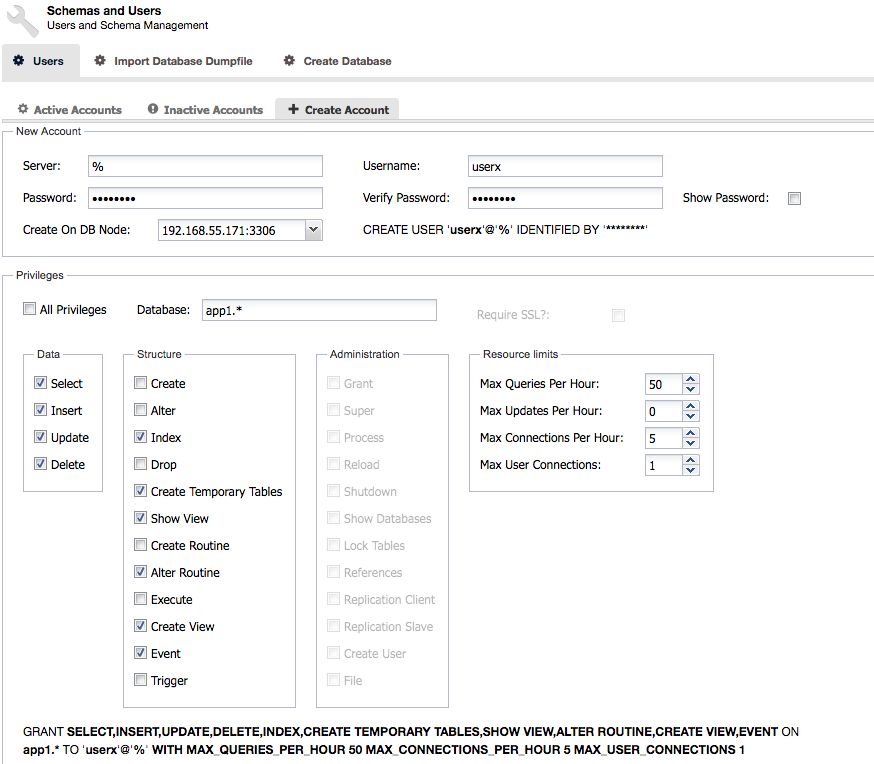Enable the Create Routine privilege
Image resolution: width=874 pixels, height=764 pixels.
140,544
